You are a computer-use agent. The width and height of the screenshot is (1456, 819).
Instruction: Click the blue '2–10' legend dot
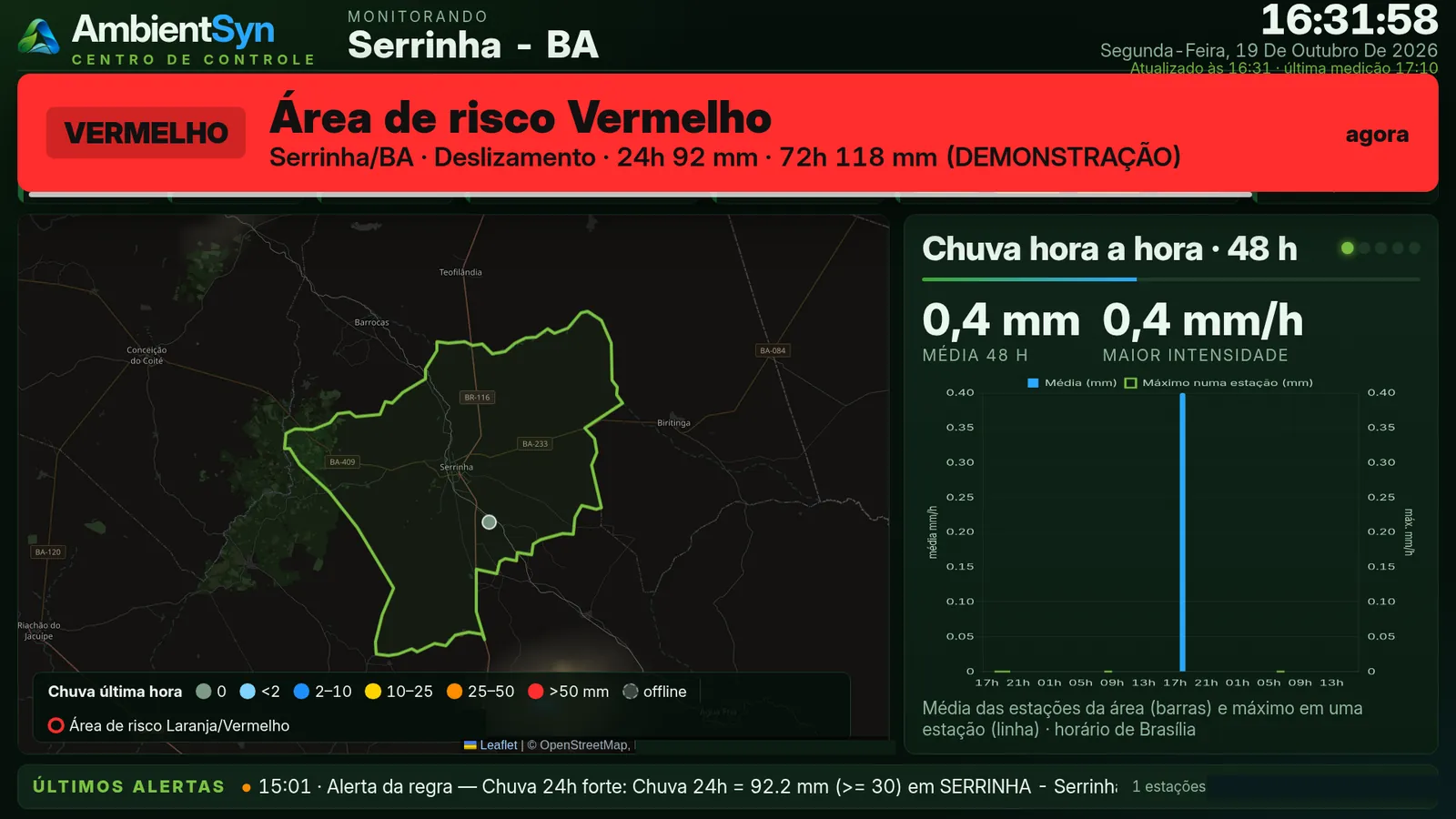point(302,692)
